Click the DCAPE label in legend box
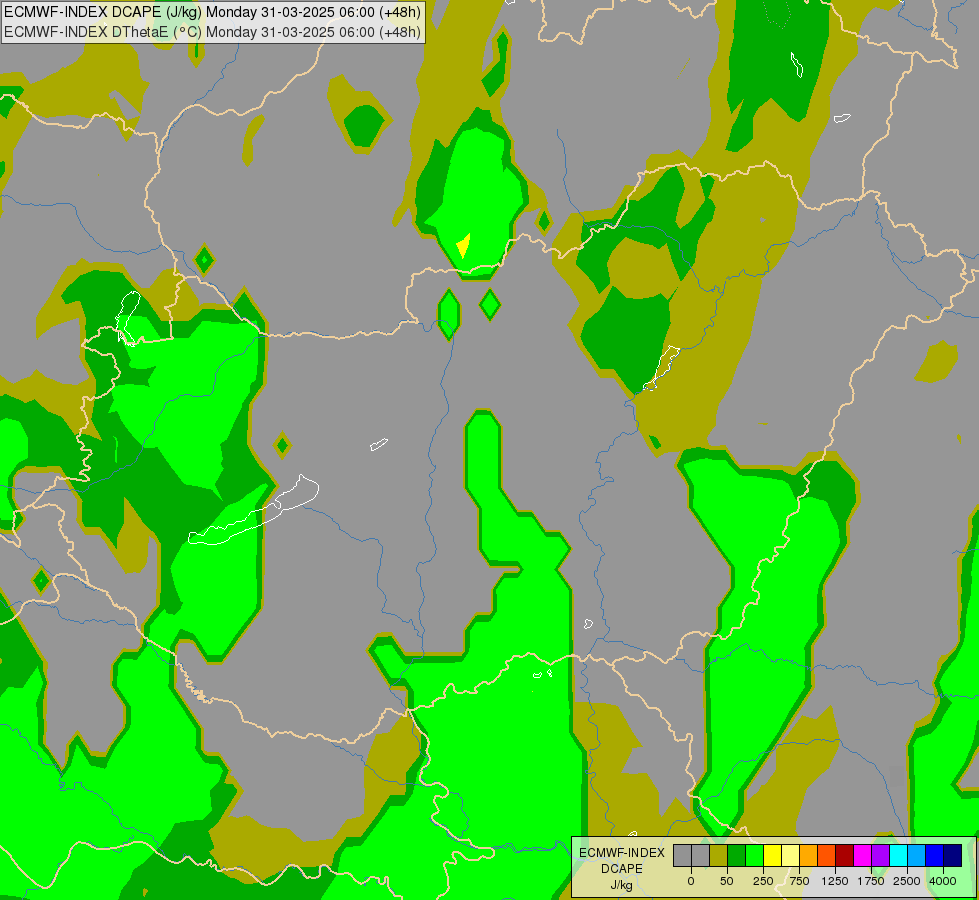The height and width of the screenshot is (900, 979). coord(622,869)
